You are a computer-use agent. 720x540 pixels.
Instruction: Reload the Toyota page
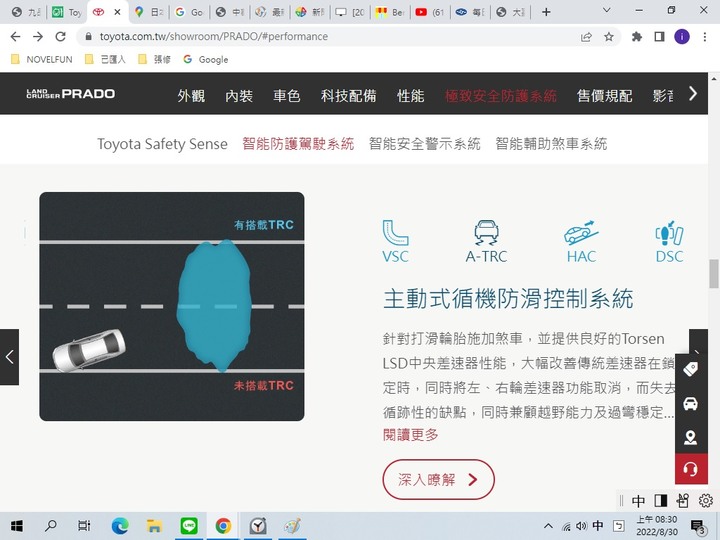pyautogui.click(x=61, y=37)
